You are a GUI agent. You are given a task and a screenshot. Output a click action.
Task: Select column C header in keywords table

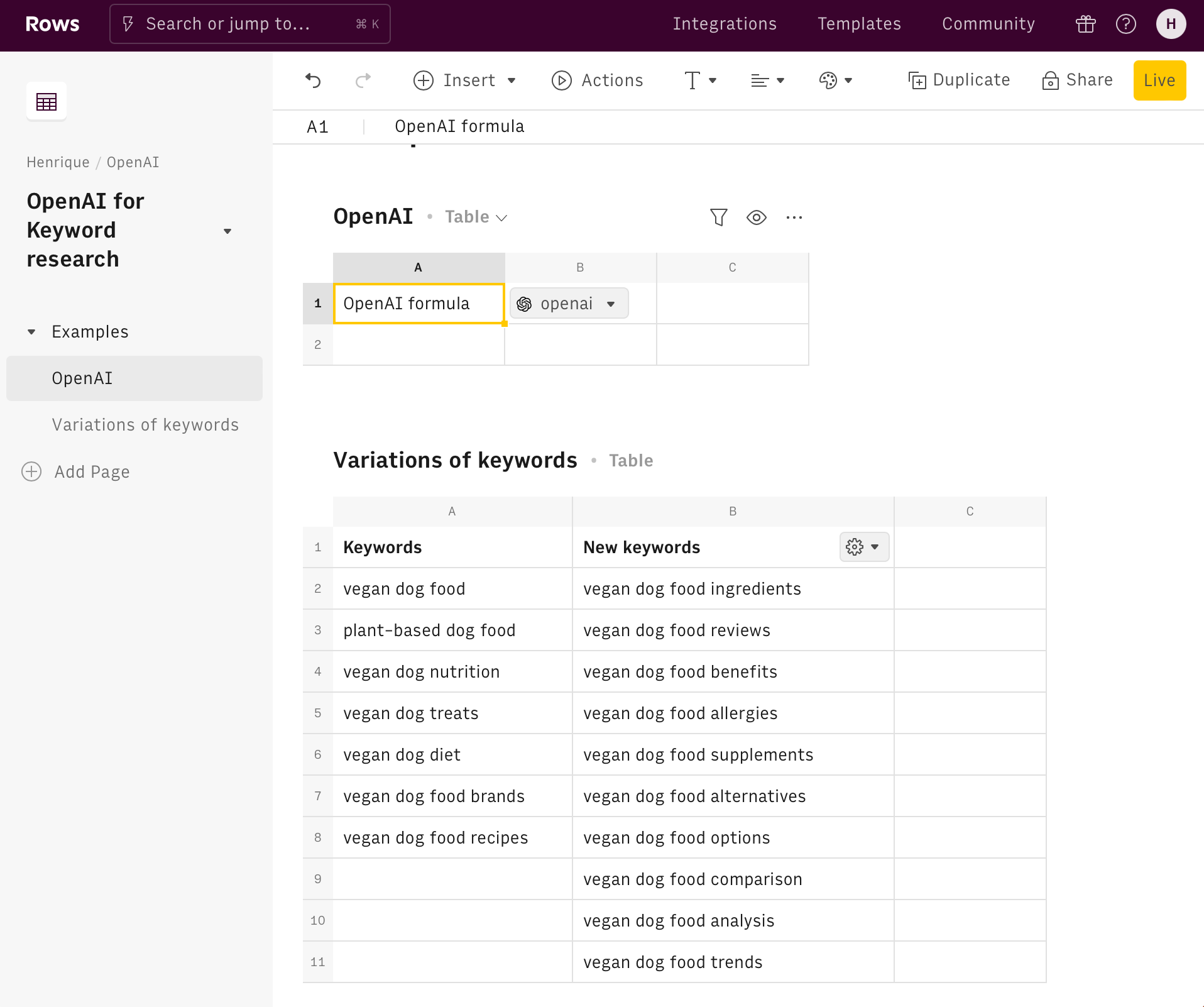pyautogui.click(x=970, y=512)
